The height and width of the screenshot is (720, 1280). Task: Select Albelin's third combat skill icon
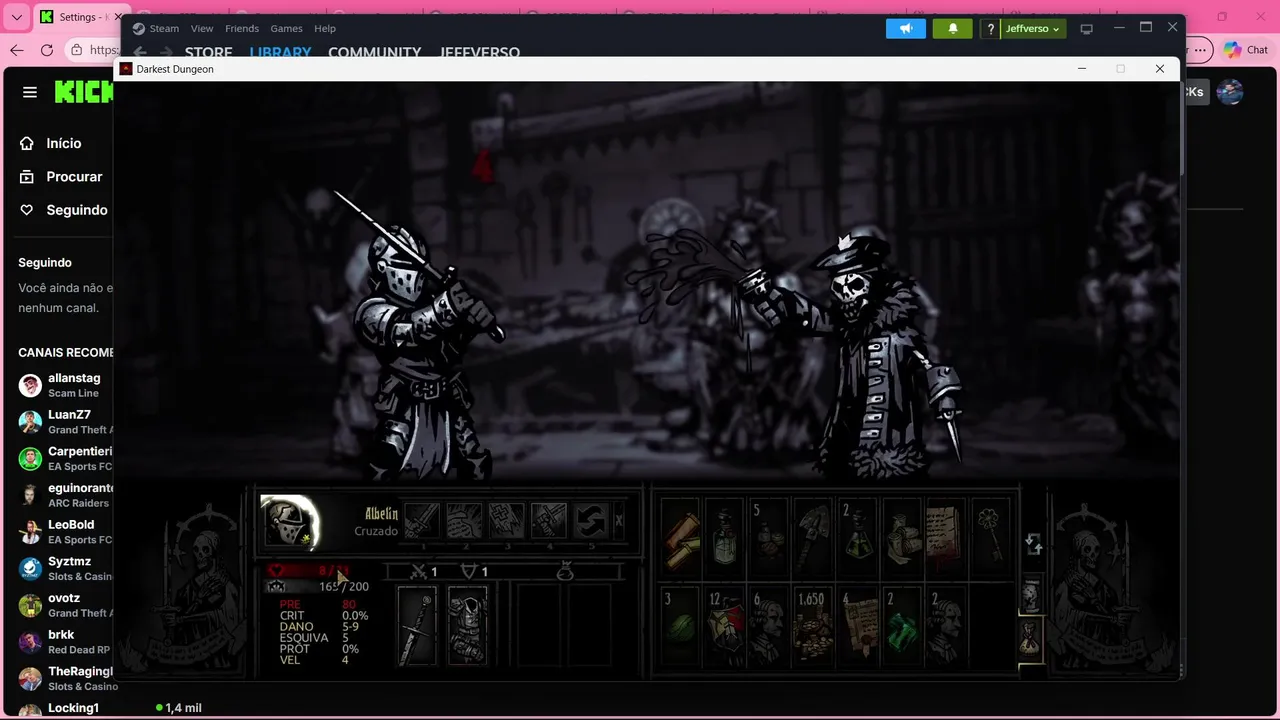click(x=506, y=521)
